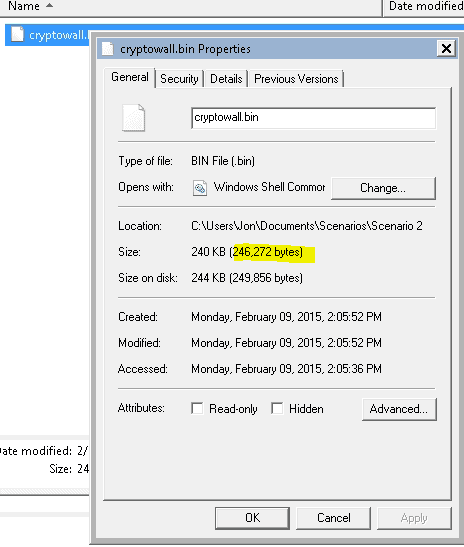Click the cryptowall.bin filename text field
This screenshot has width=464, height=547.
(x=313, y=118)
